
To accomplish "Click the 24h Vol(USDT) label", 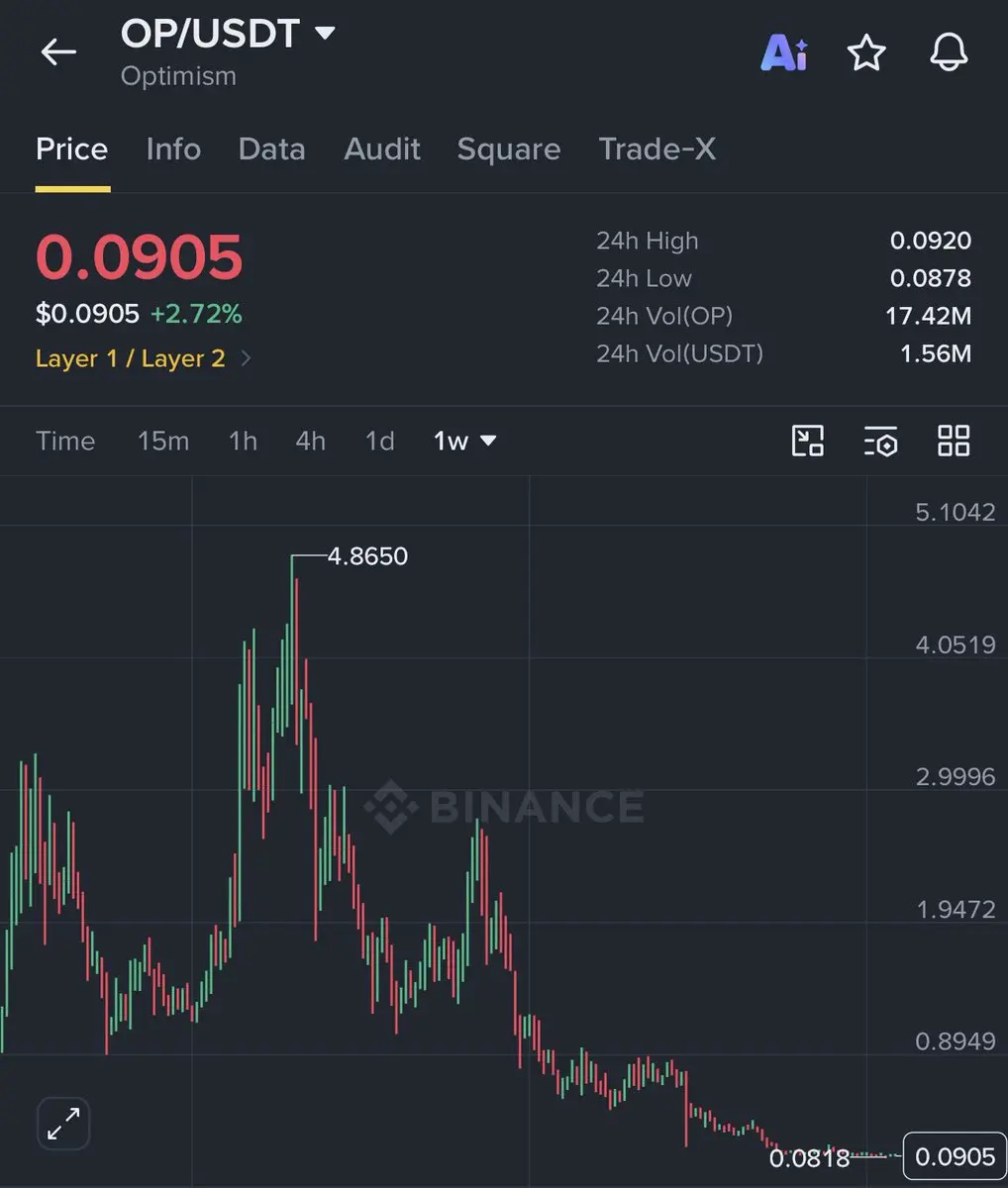I will tap(679, 353).
